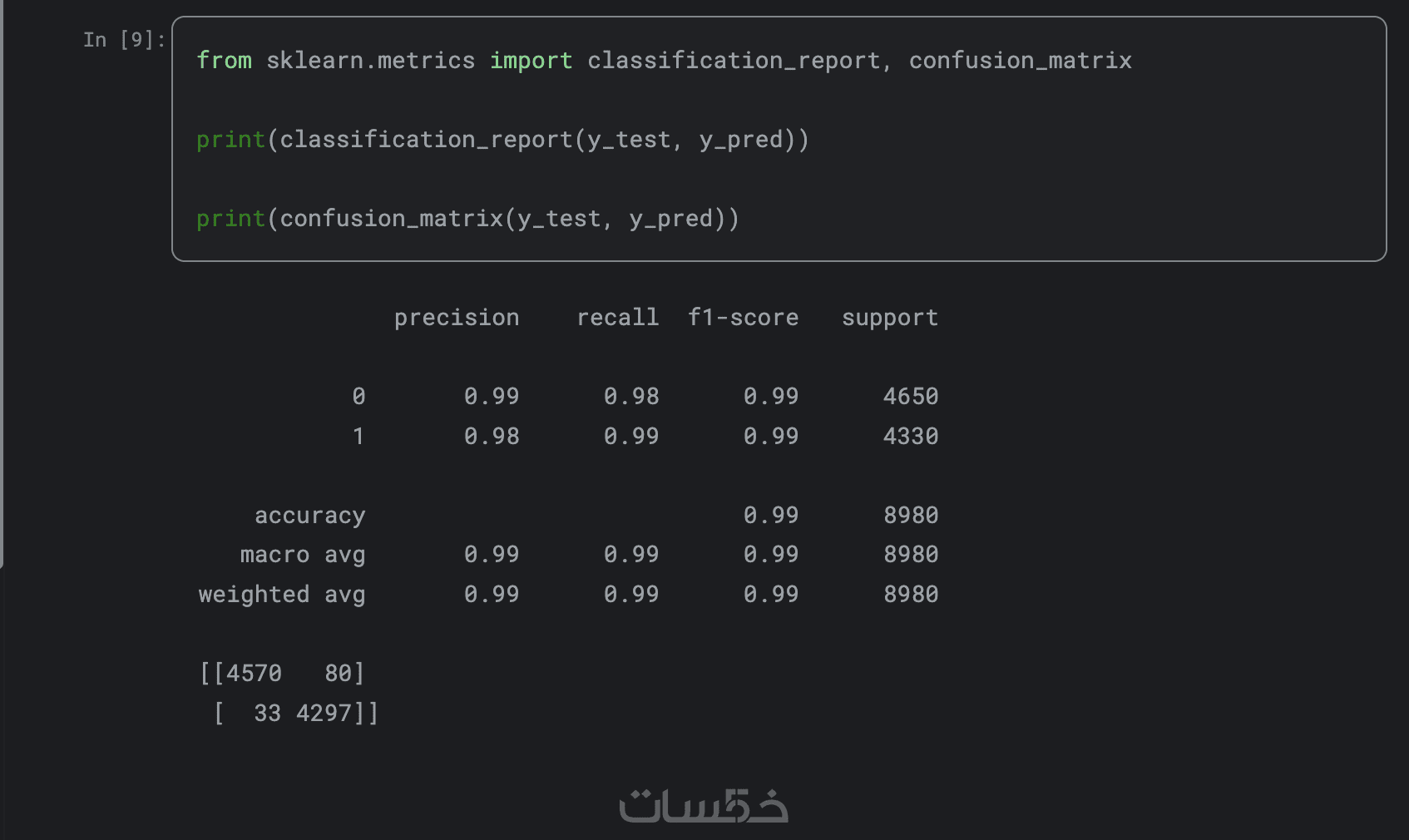Place cursor on the print(confusion_matrix) line
Viewport: 1409px width, 840px height.
tap(467, 219)
